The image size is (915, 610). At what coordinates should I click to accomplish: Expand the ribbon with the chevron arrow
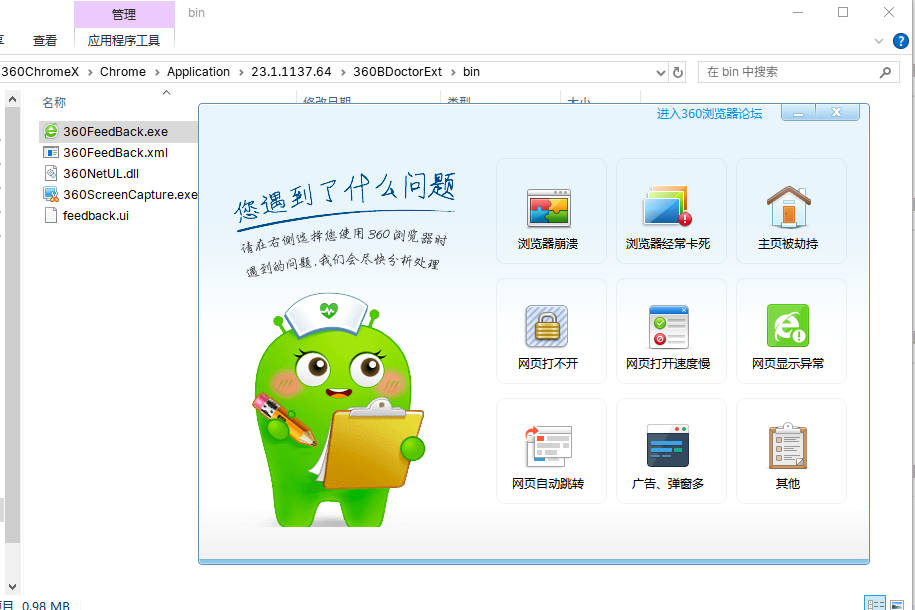pyautogui.click(x=879, y=41)
